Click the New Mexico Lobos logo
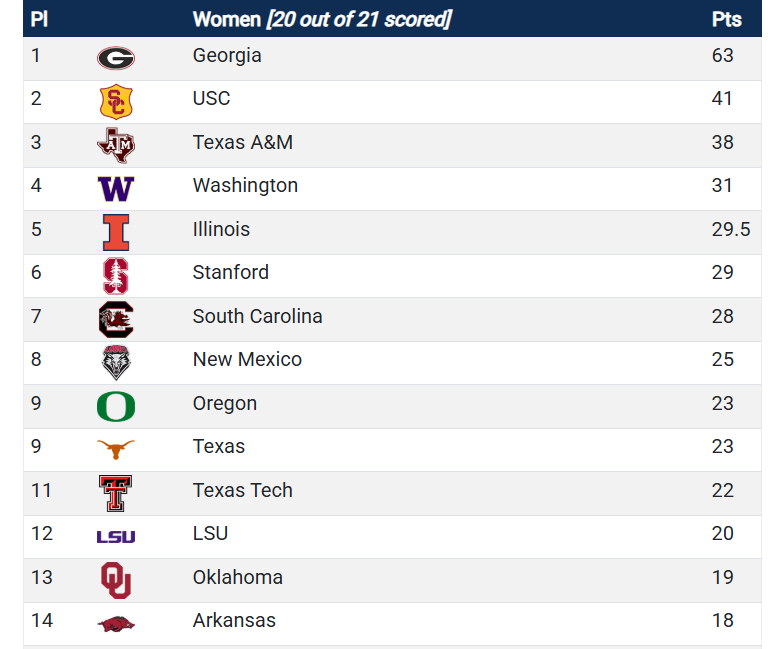768x649 pixels. (116, 363)
